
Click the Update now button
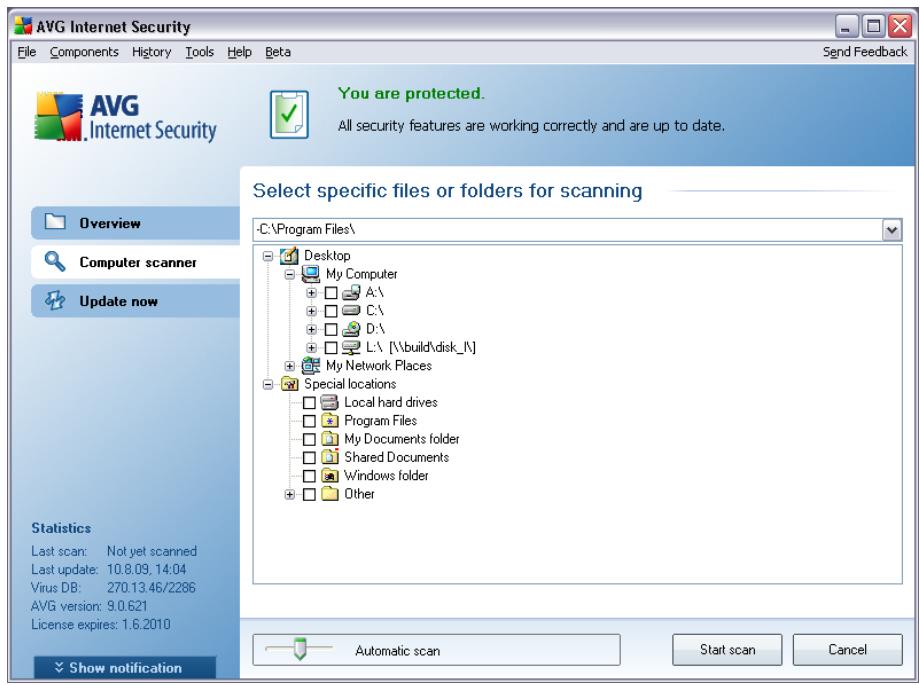pos(136,301)
